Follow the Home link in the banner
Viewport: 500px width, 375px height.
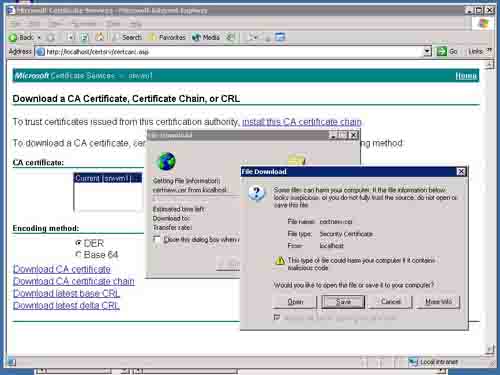click(466, 76)
